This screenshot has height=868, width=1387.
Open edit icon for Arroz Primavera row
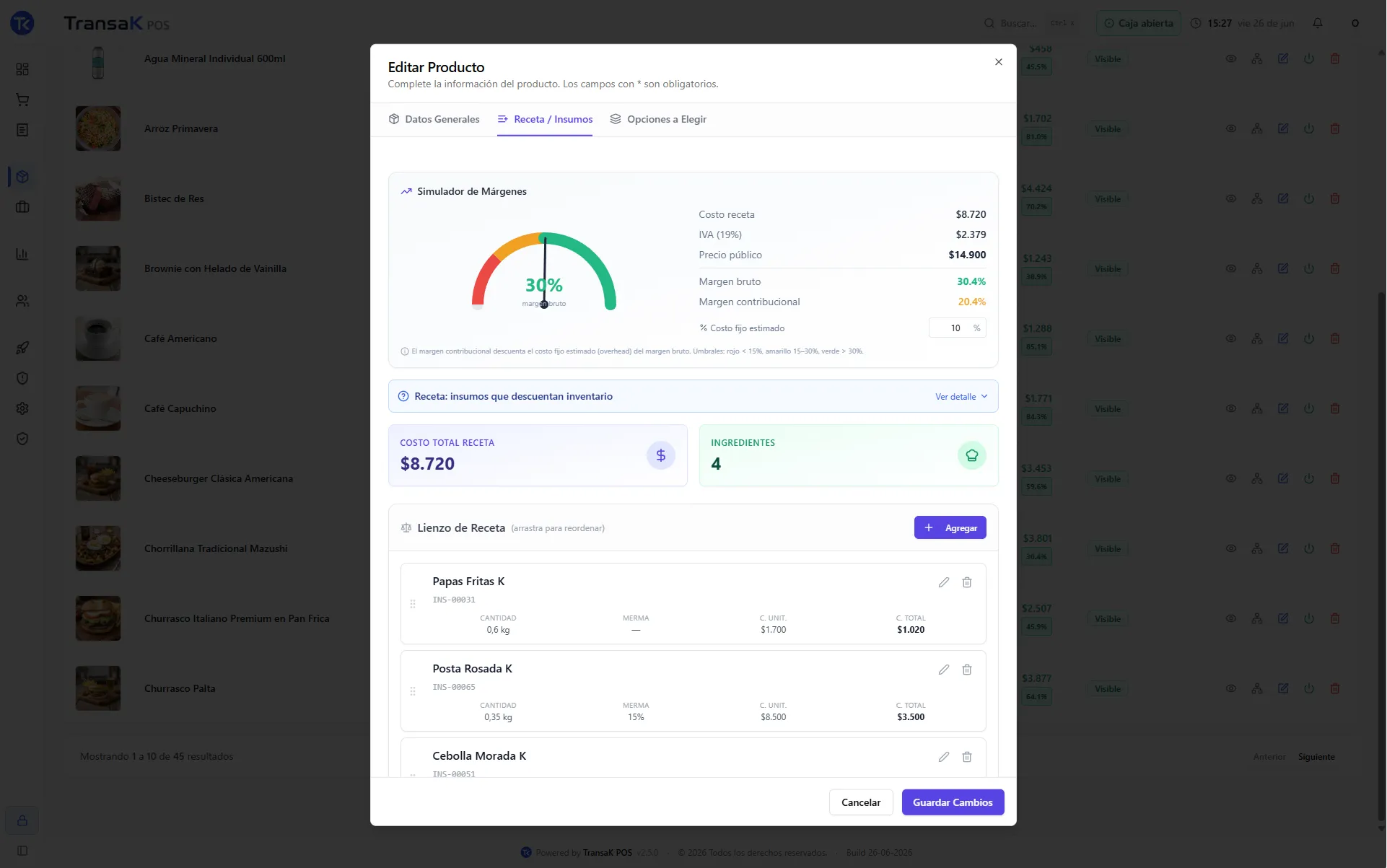(x=1282, y=129)
